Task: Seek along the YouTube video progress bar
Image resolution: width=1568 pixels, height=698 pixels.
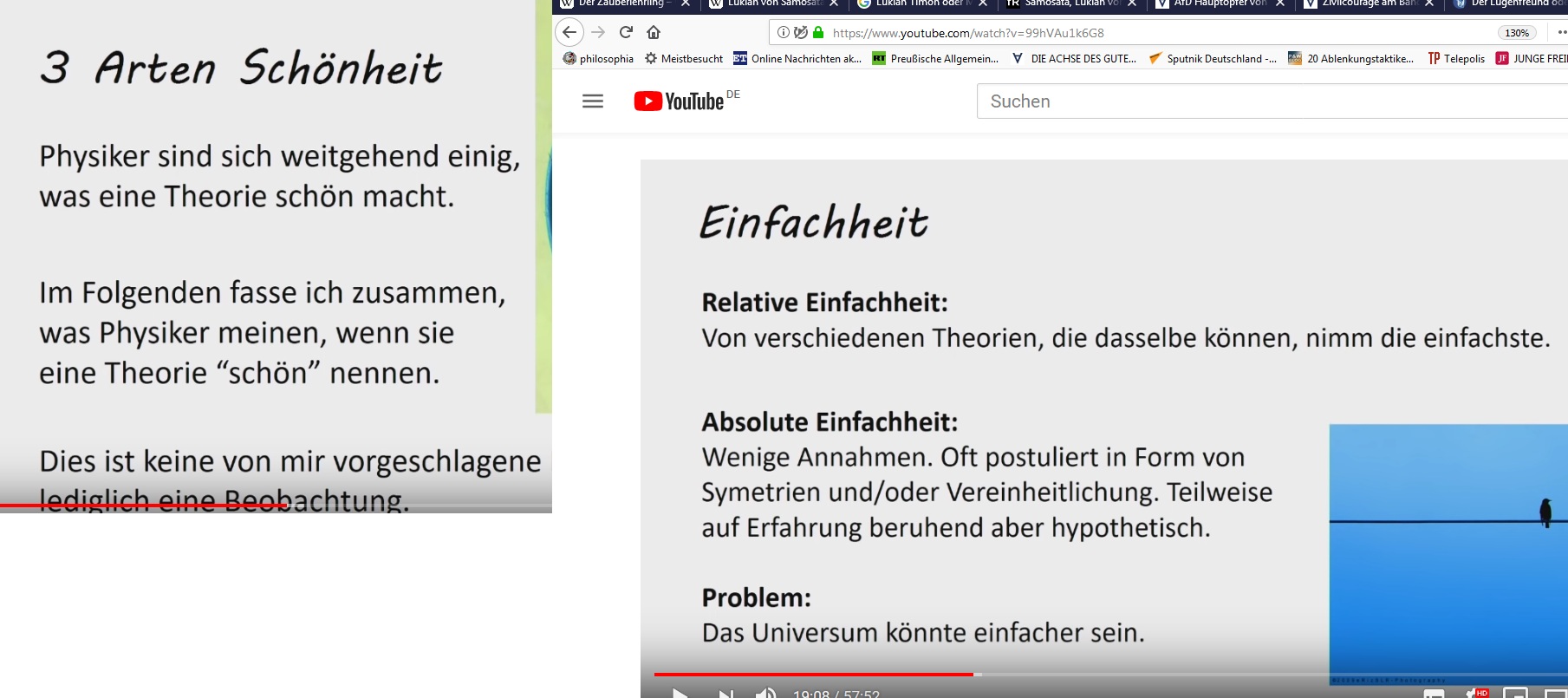Action: coord(1110,674)
